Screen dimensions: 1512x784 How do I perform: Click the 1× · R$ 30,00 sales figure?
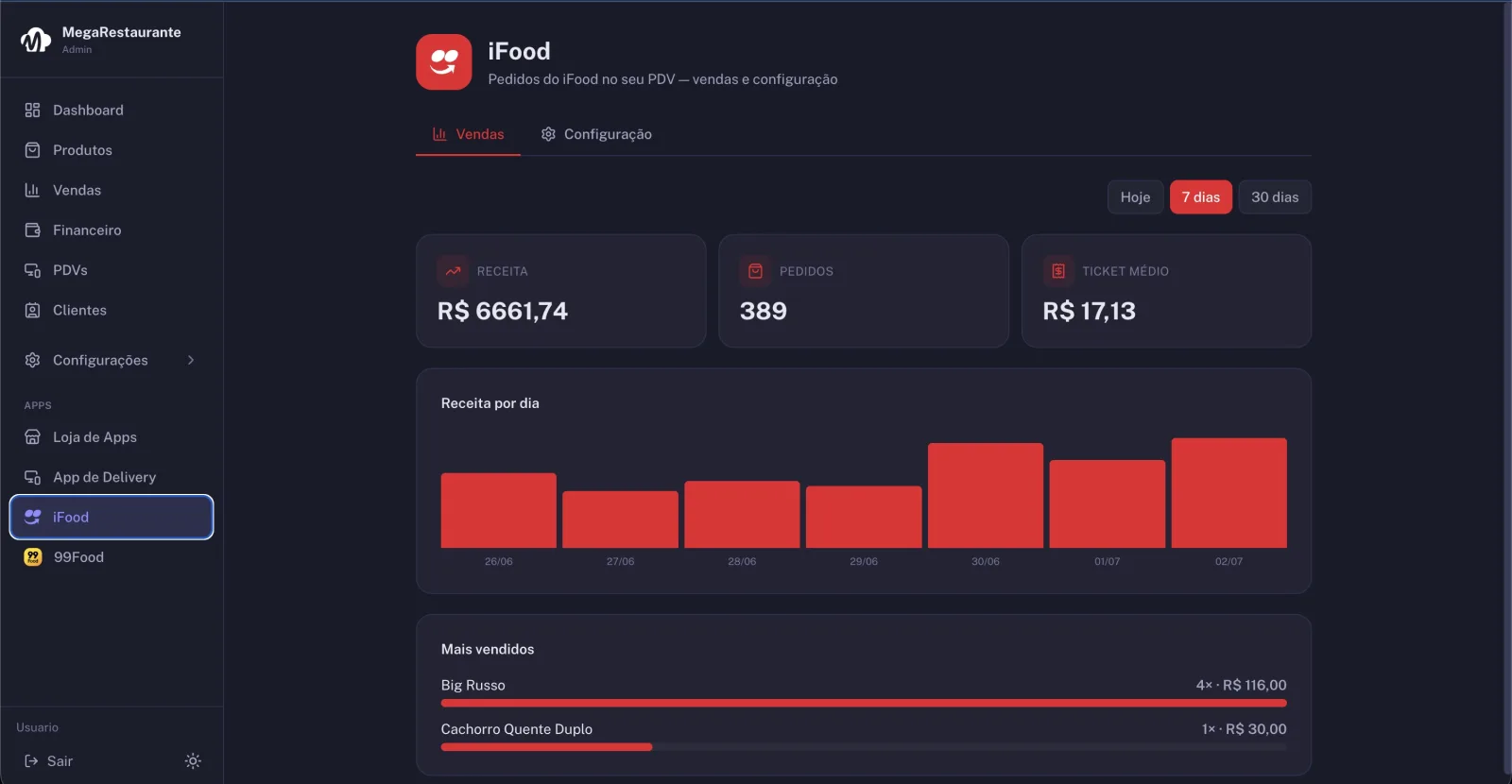pyautogui.click(x=1245, y=729)
